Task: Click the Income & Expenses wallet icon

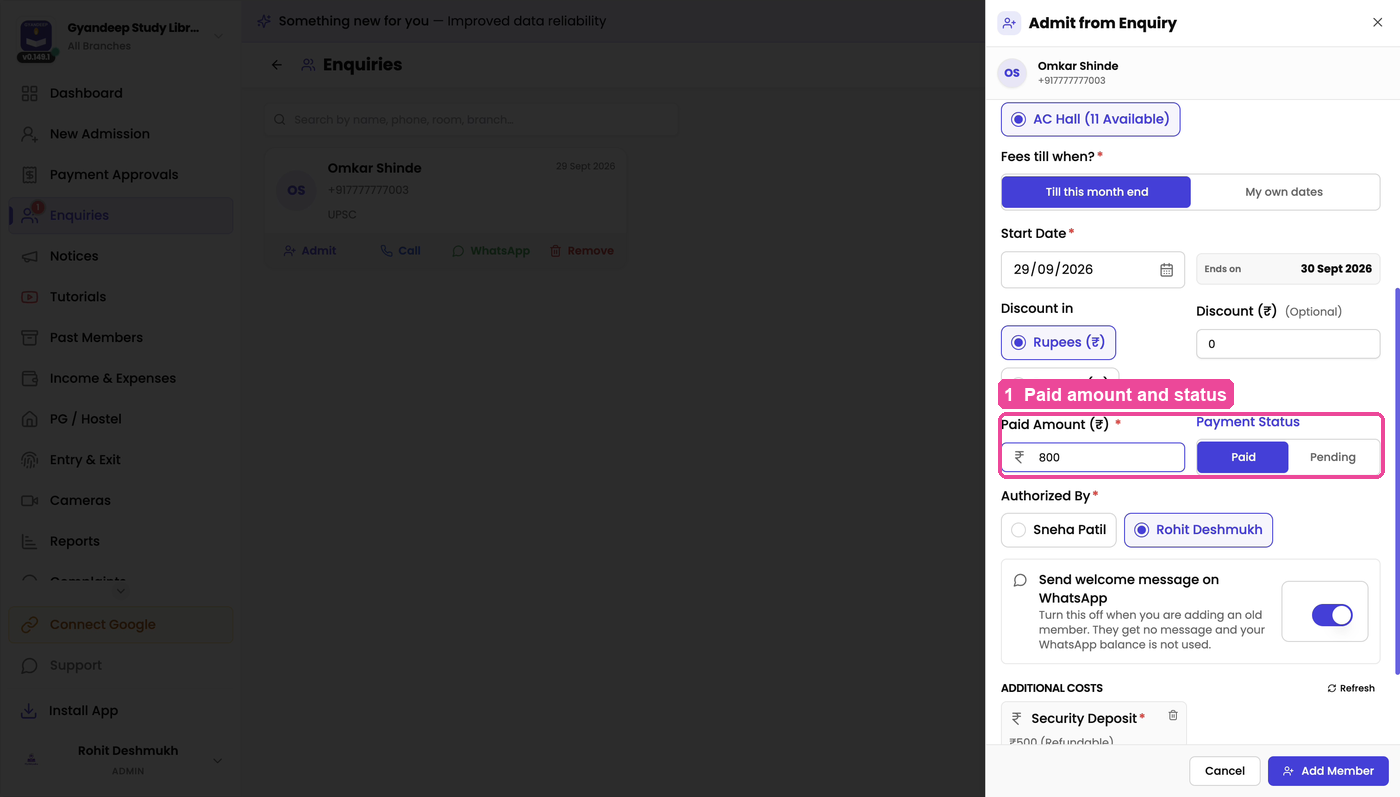Action: click(x=30, y=378)
